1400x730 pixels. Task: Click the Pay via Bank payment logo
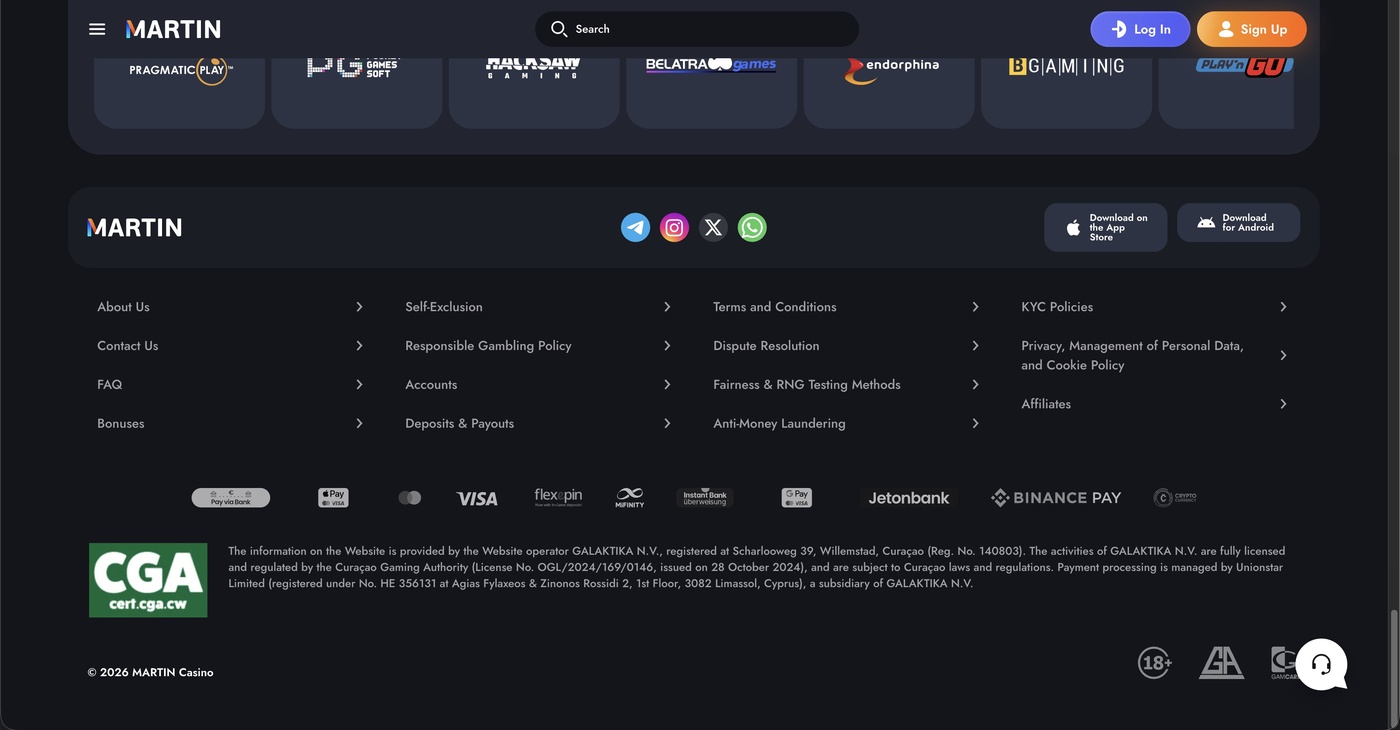pos(231,497)
